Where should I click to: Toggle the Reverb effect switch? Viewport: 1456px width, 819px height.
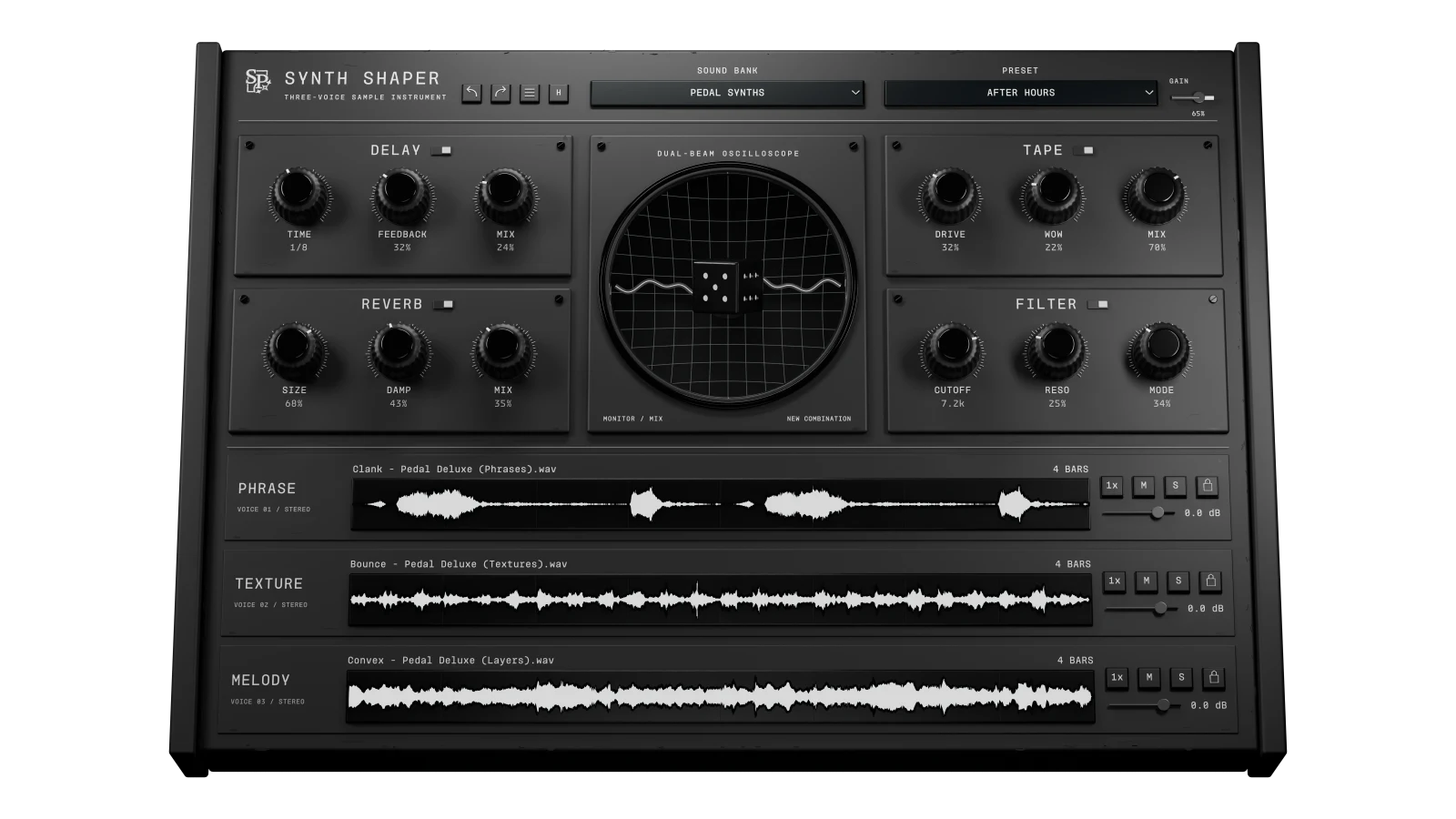click(x=443, y=305)
